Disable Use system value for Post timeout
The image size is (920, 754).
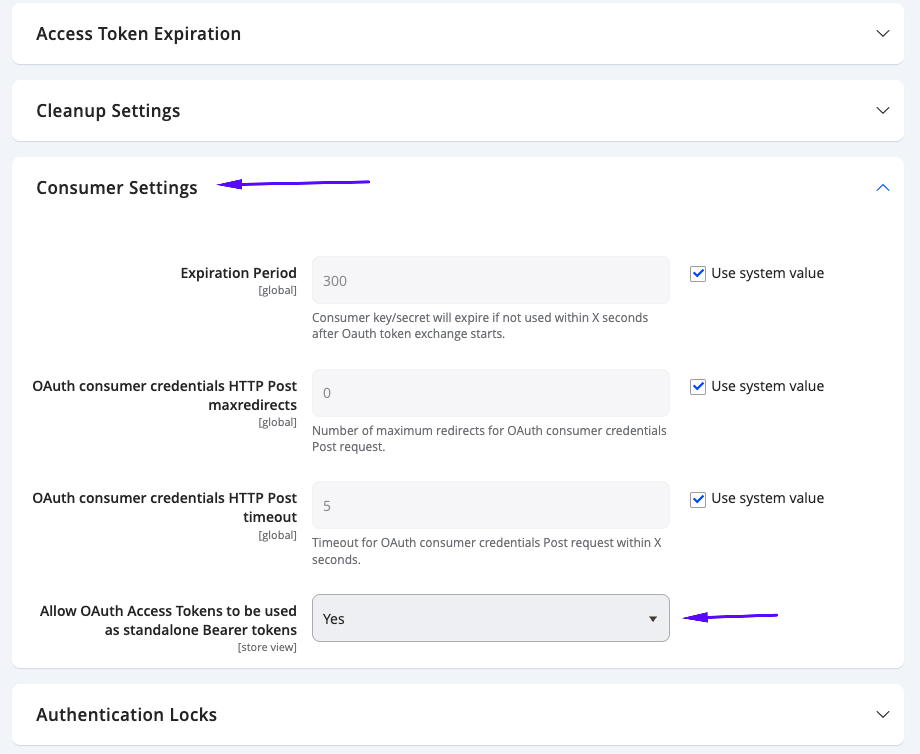click(x=698, y=498)
